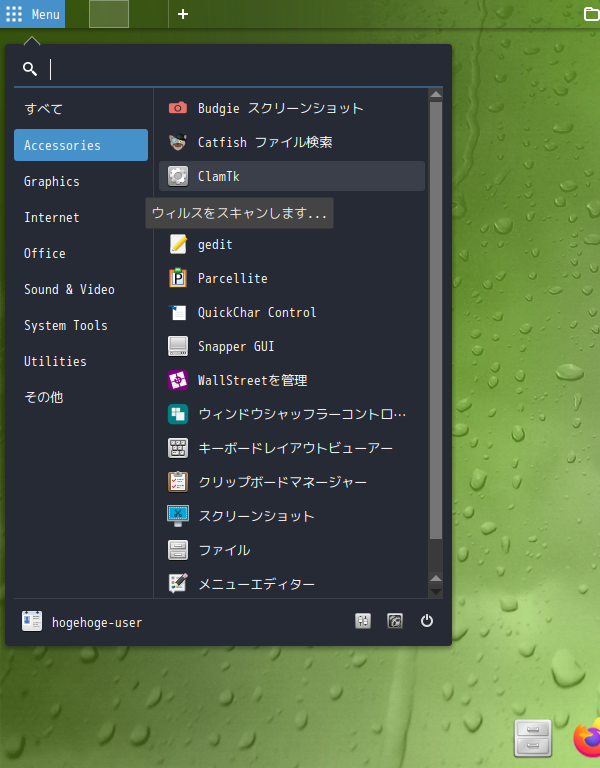Open settings sliders icon in menu footer
Viewport: 600px width, 768px height.
click(363, 621)
